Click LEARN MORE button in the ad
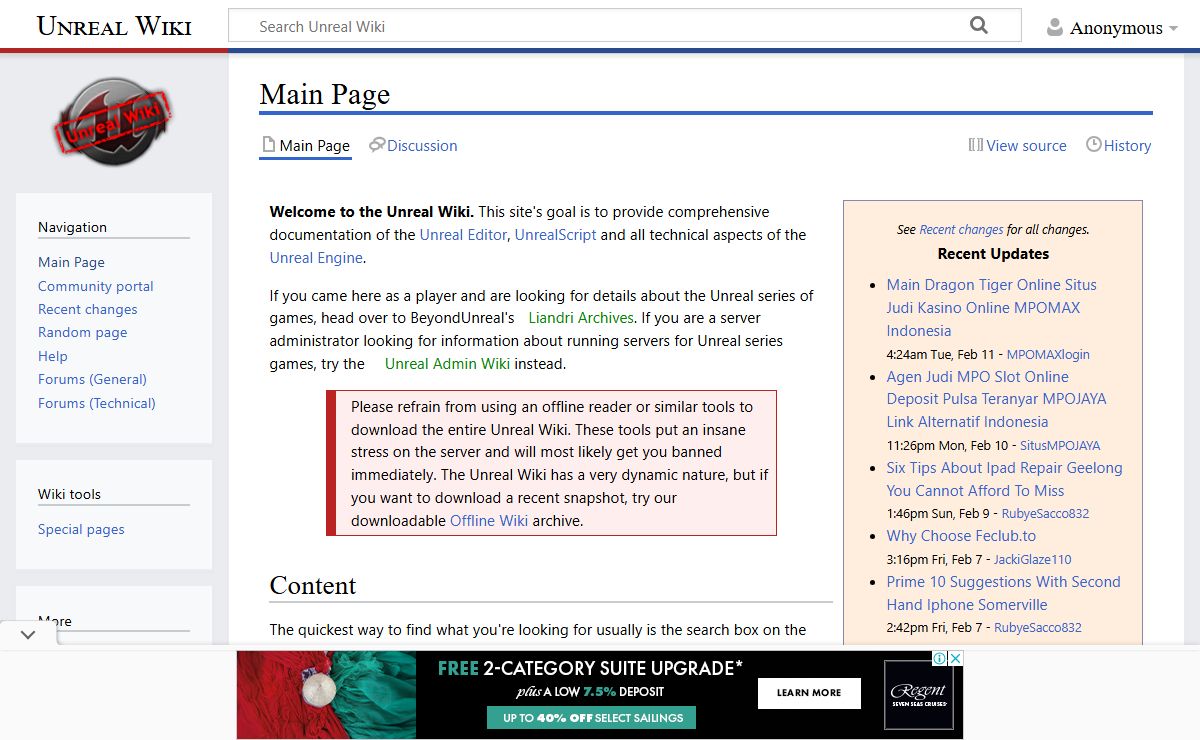The height and width of the screenshot is (740, 1200). (x=809, y=693)
